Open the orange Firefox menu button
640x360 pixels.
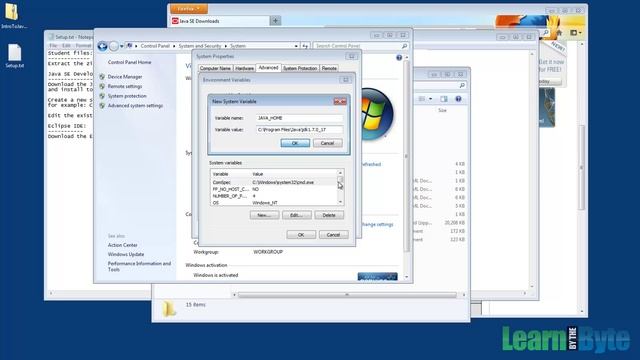click(189, 9)
